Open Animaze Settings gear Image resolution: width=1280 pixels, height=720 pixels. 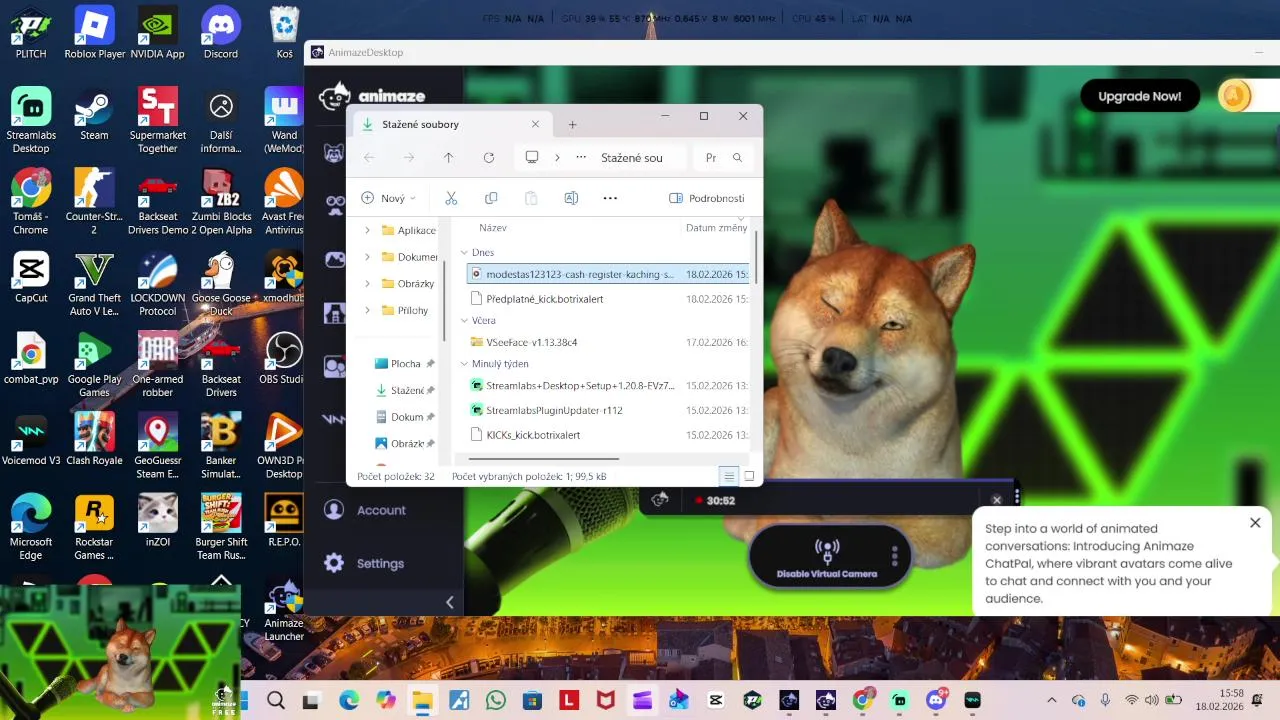[x=334, y=563]
